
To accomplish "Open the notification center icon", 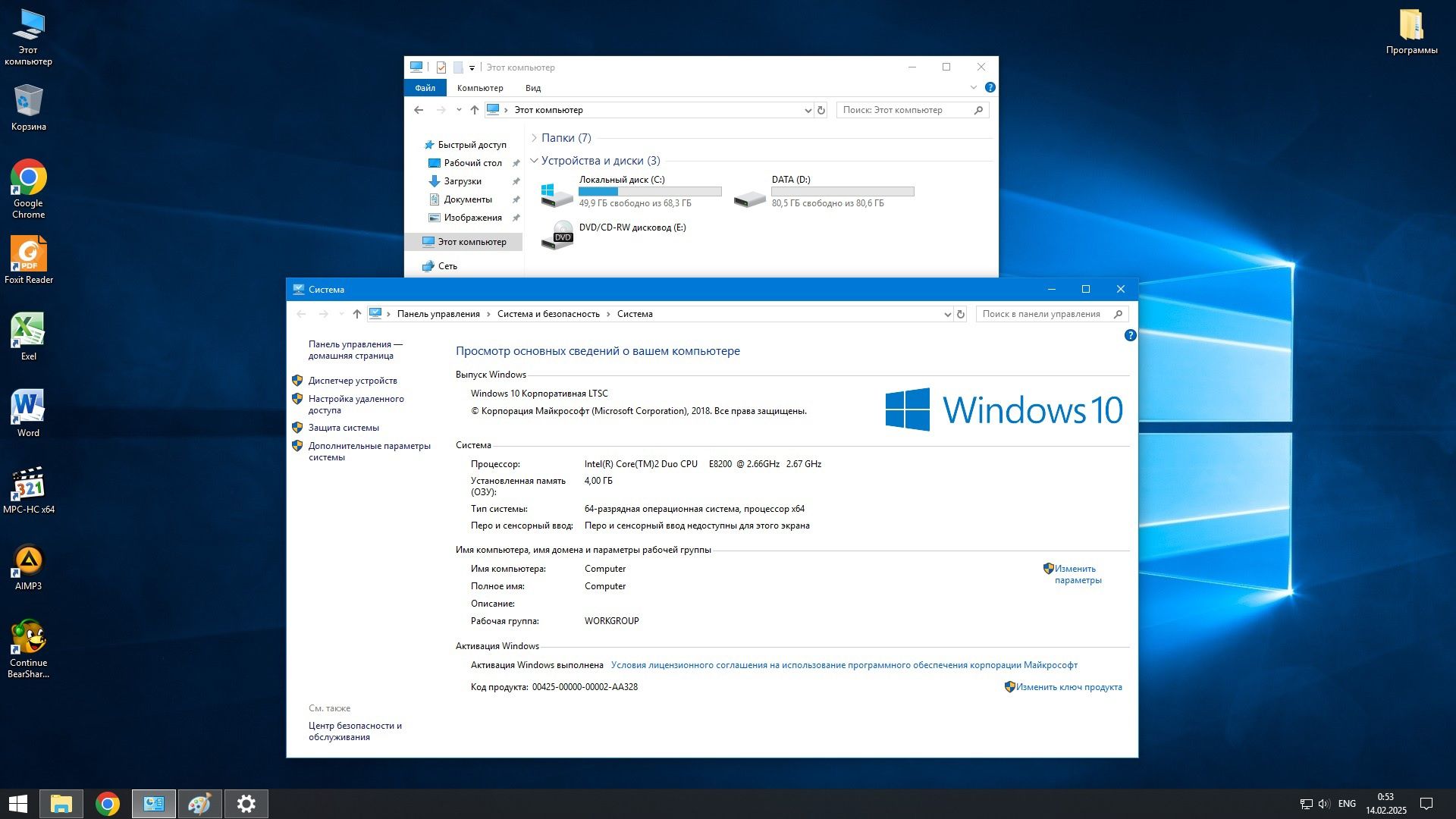I will point(1426,804).
